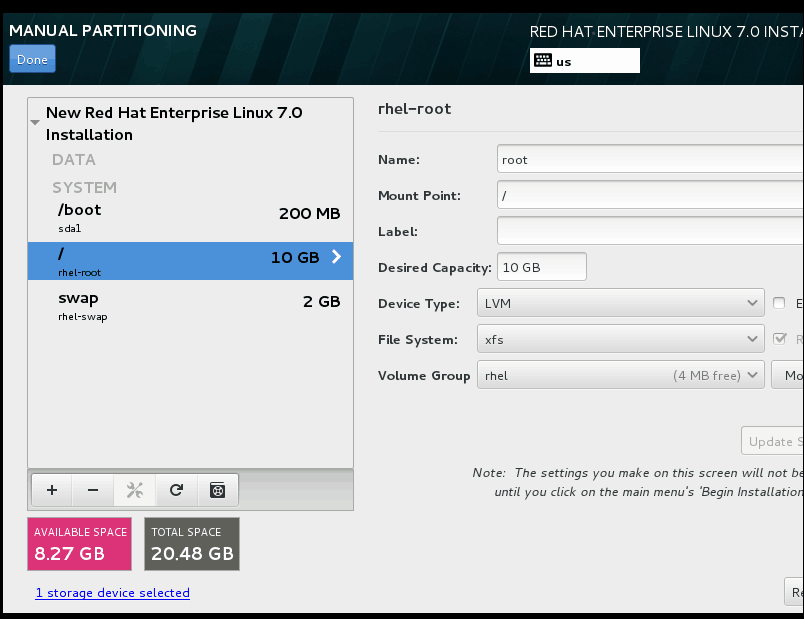This screenshot has width=804, height=619.
Task: Open the configure mount point tools icon
Action: coord(135,490)
